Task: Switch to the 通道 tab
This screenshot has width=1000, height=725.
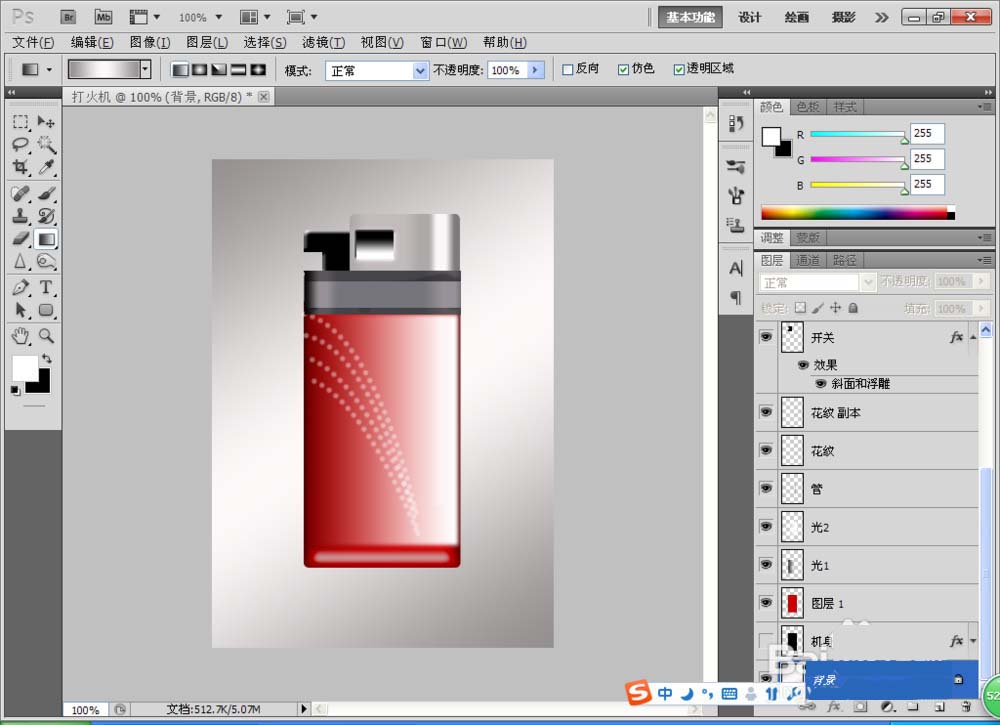Action: 807,259
